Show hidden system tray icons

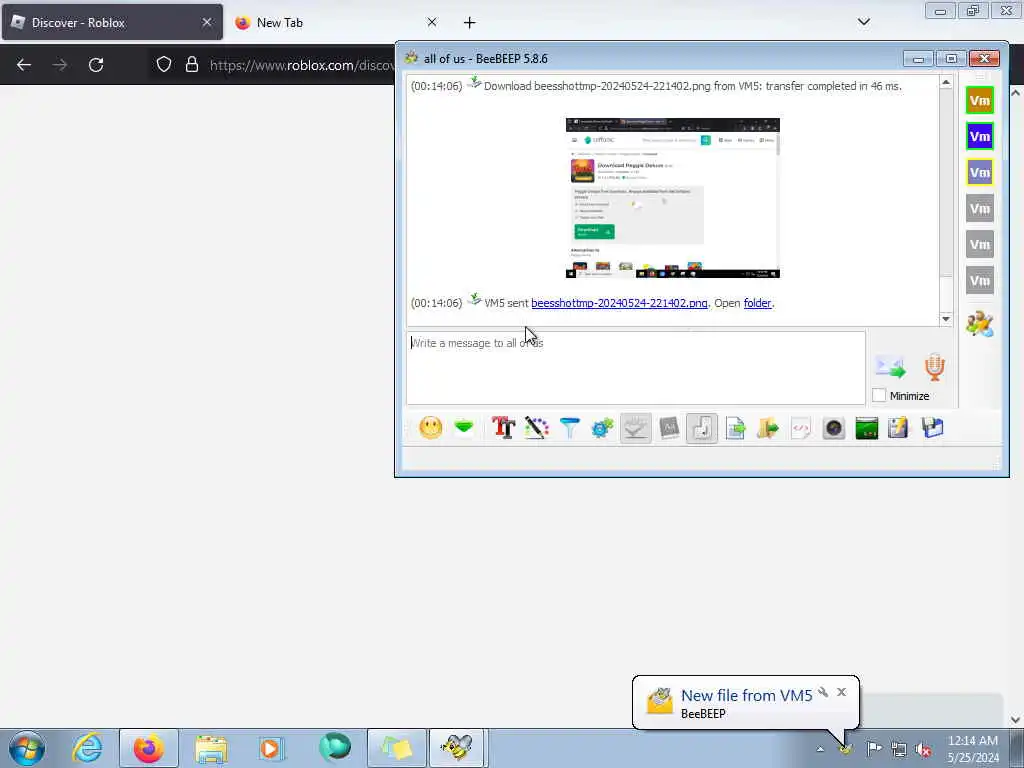click(x=820, y=749)
